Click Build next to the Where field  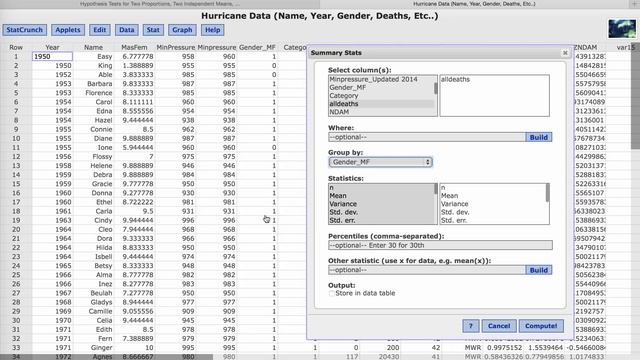coord(538,137)
